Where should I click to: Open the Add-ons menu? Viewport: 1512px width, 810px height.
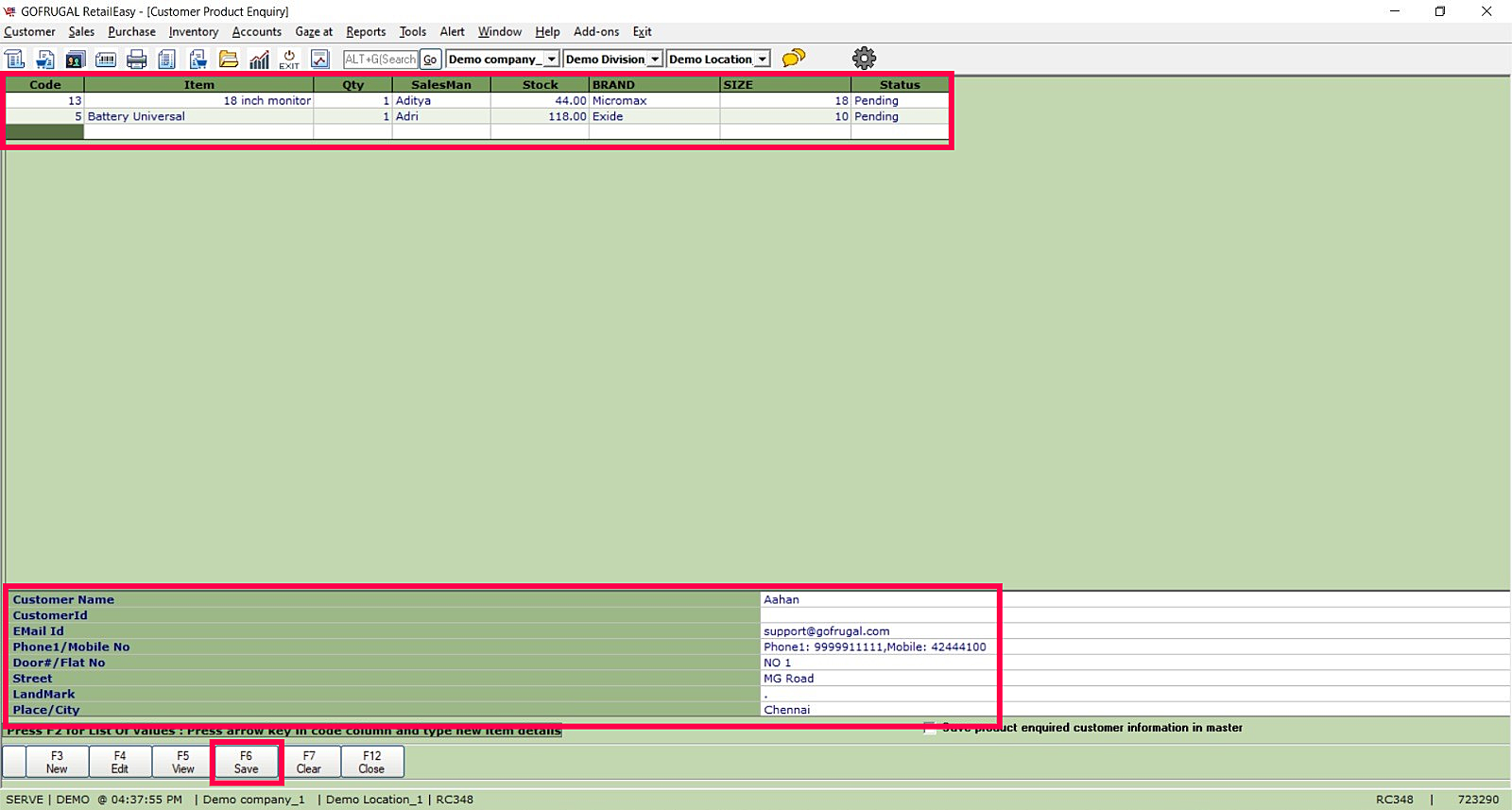point(596,32)
